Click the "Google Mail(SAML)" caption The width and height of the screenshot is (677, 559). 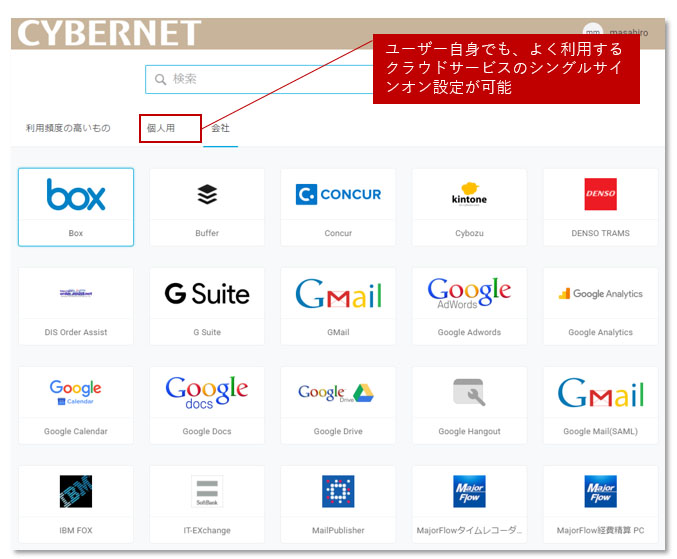tap(600, 431)
